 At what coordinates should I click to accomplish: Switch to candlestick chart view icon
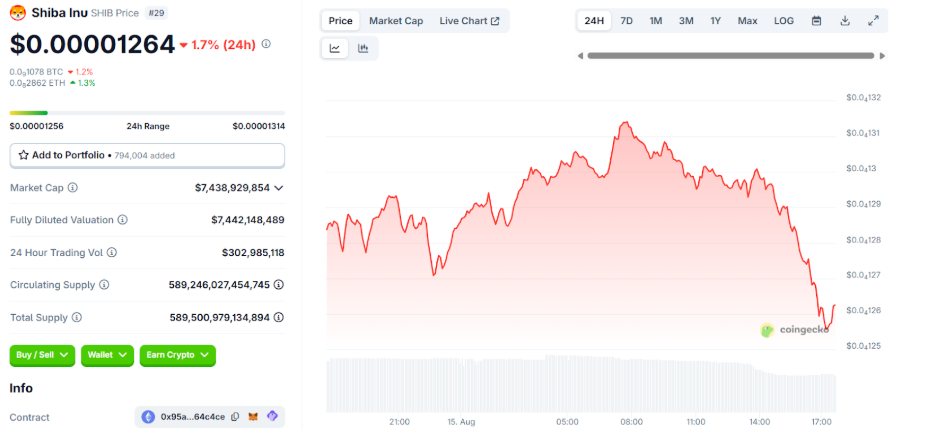point(363,48)
